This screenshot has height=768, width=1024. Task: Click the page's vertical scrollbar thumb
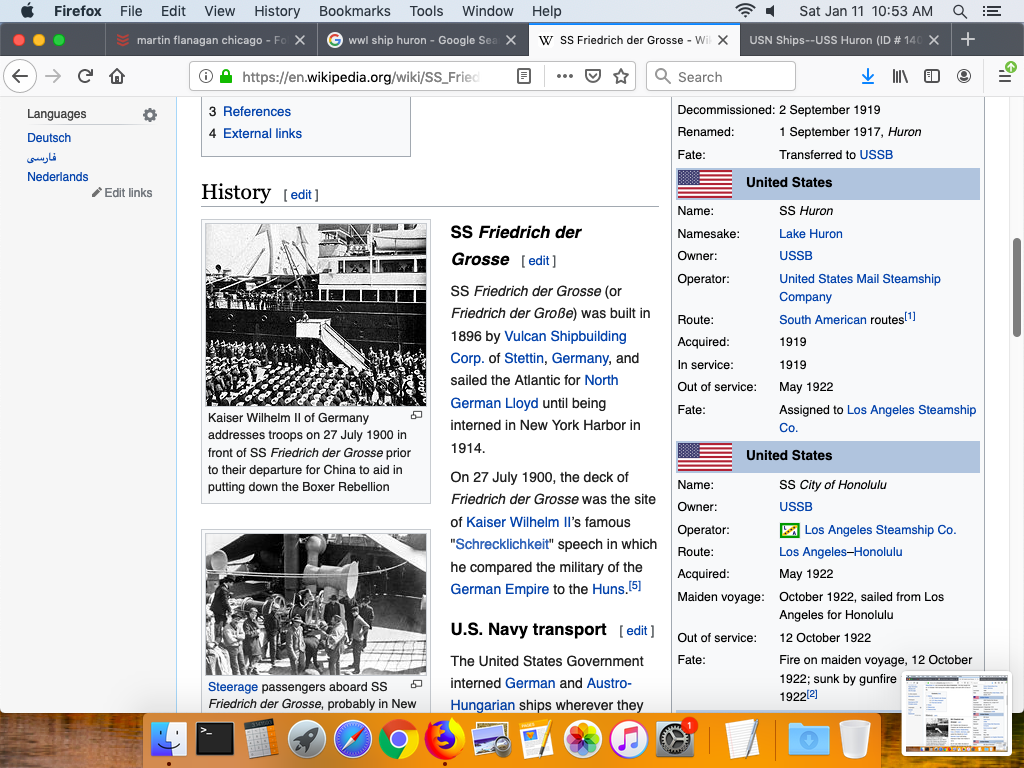(x=1017, y=288)
